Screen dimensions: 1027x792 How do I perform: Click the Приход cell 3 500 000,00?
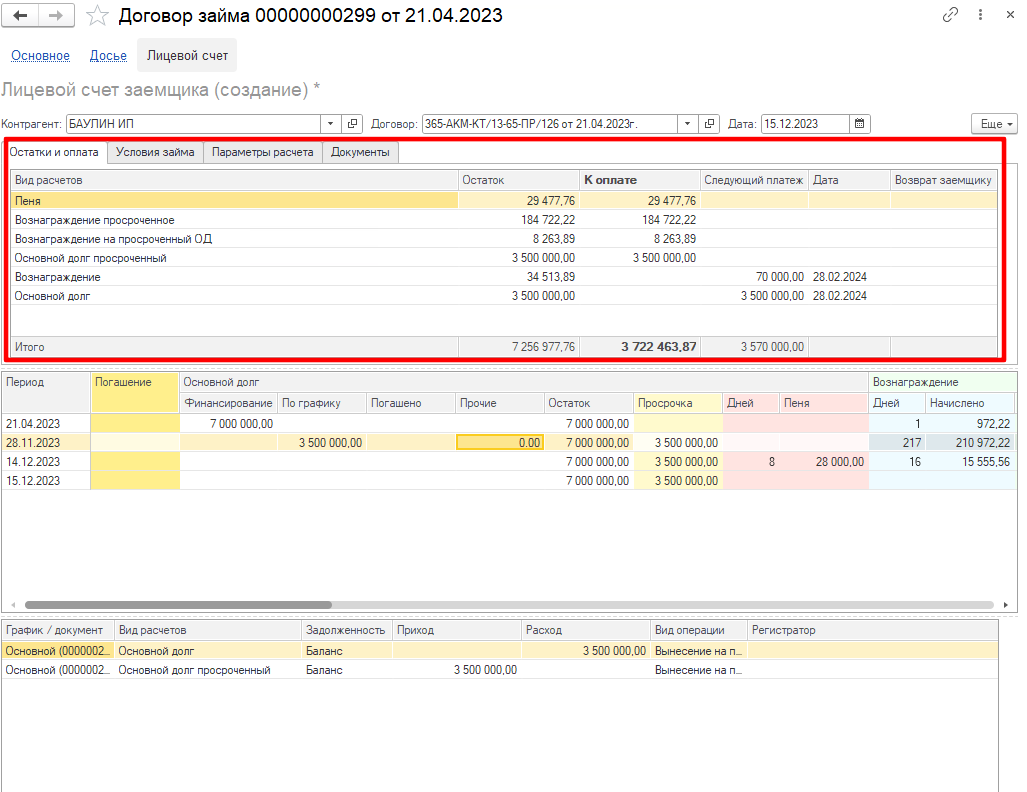[457, 670]
